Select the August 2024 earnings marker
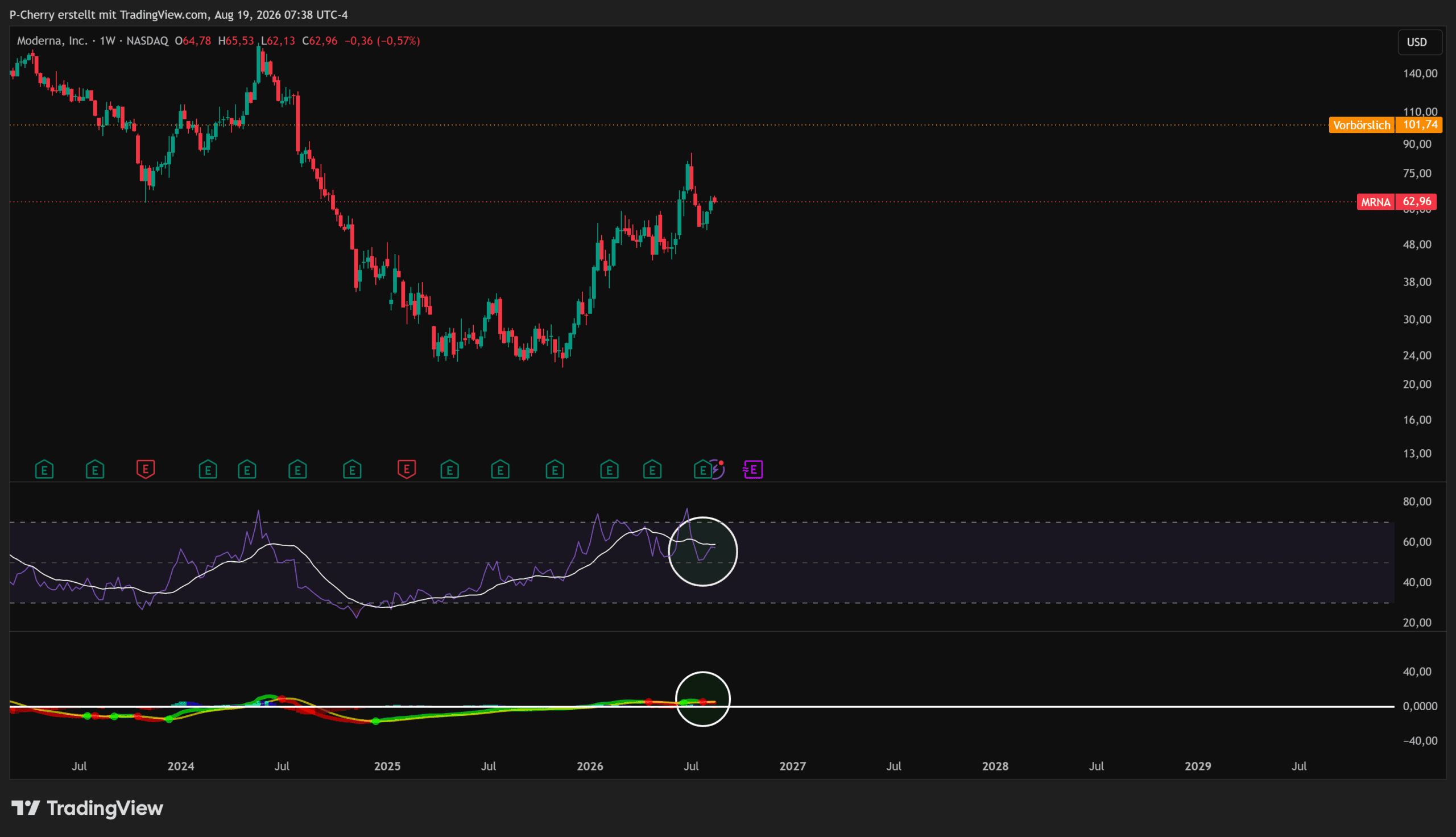The image size is (1456, 837). click(297, 470)
